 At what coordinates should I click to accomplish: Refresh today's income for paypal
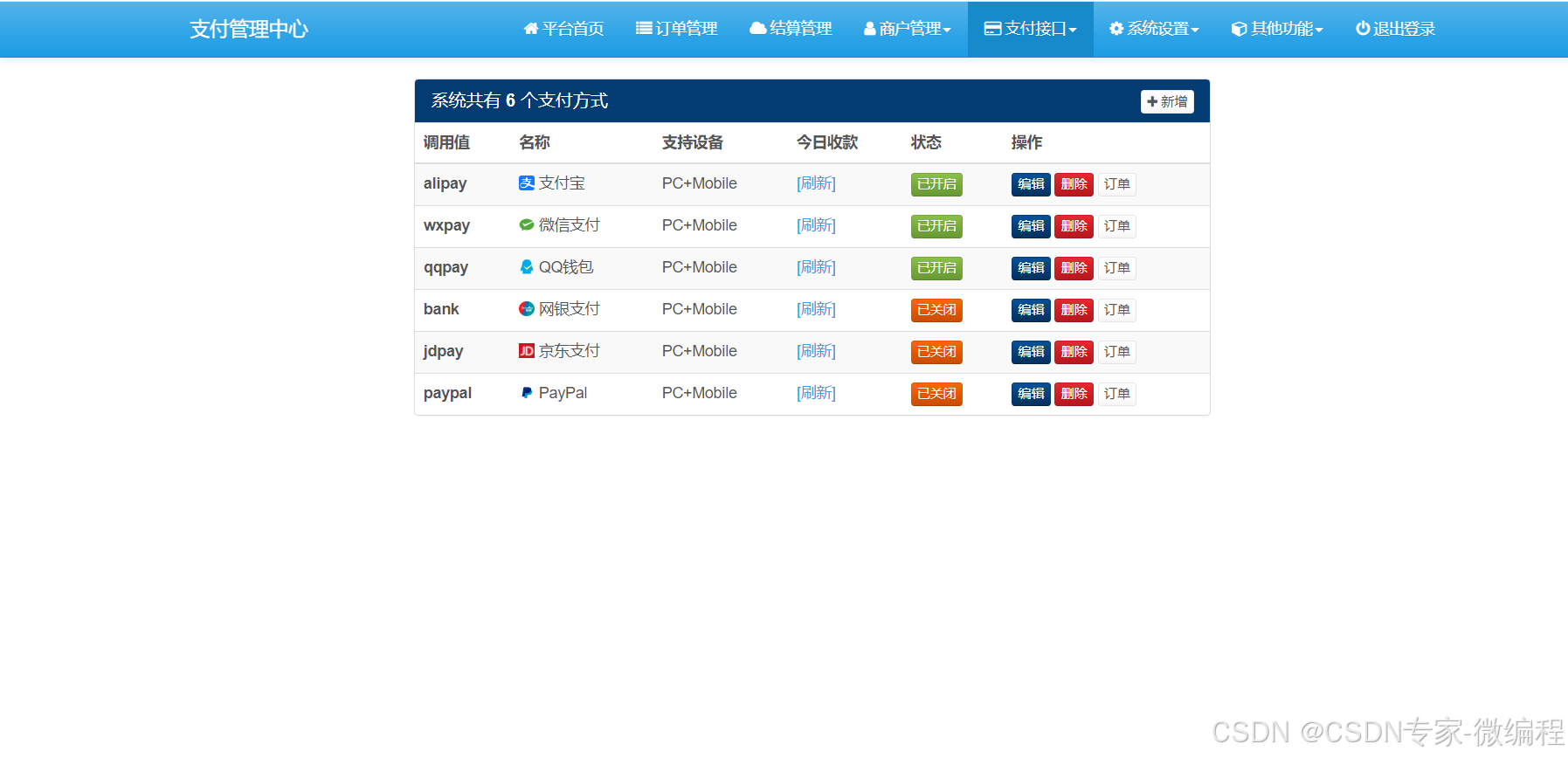(816, 393)
